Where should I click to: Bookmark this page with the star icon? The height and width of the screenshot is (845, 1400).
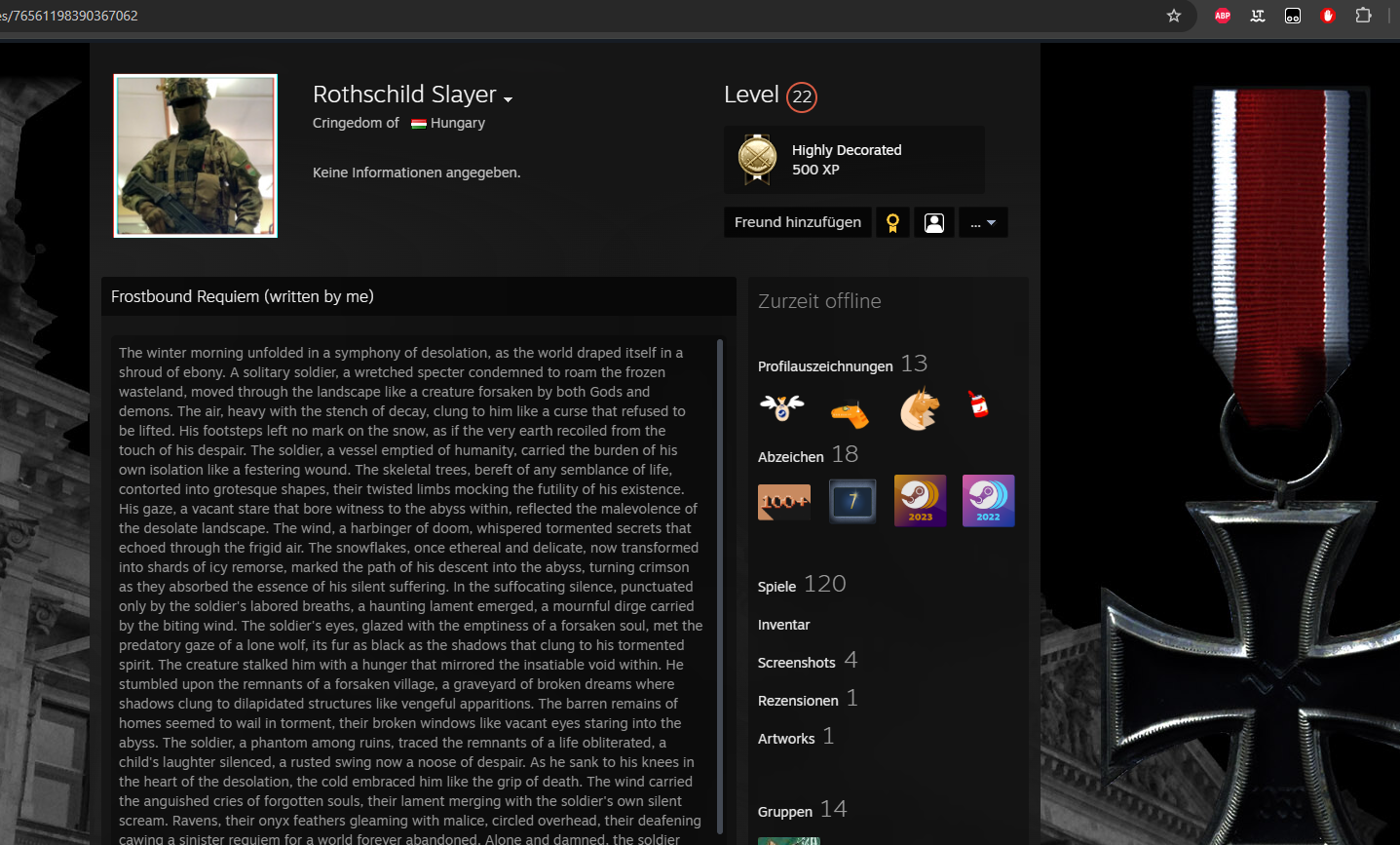1174,16
